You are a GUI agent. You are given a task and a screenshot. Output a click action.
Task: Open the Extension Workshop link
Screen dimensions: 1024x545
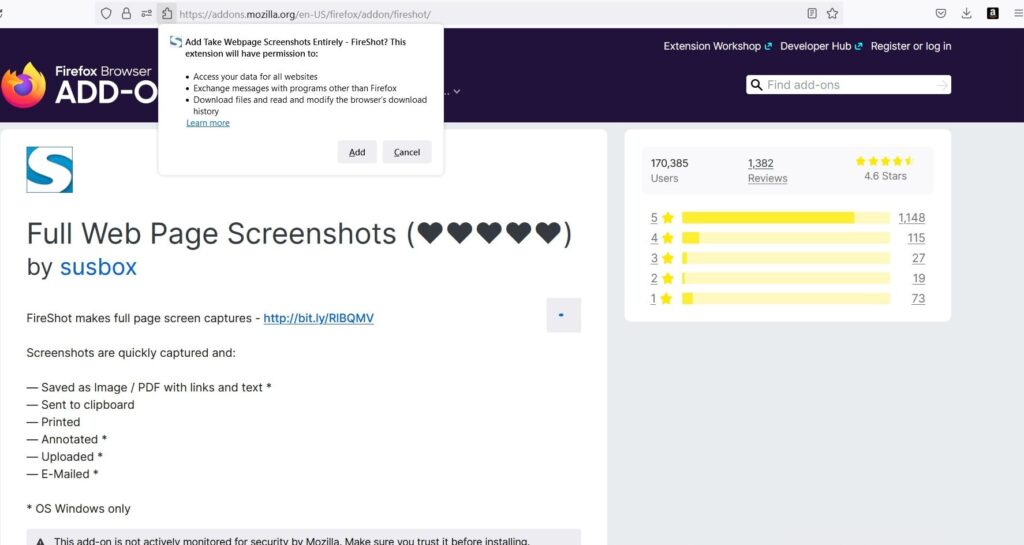pyautogui.click(x=718, y=46)
